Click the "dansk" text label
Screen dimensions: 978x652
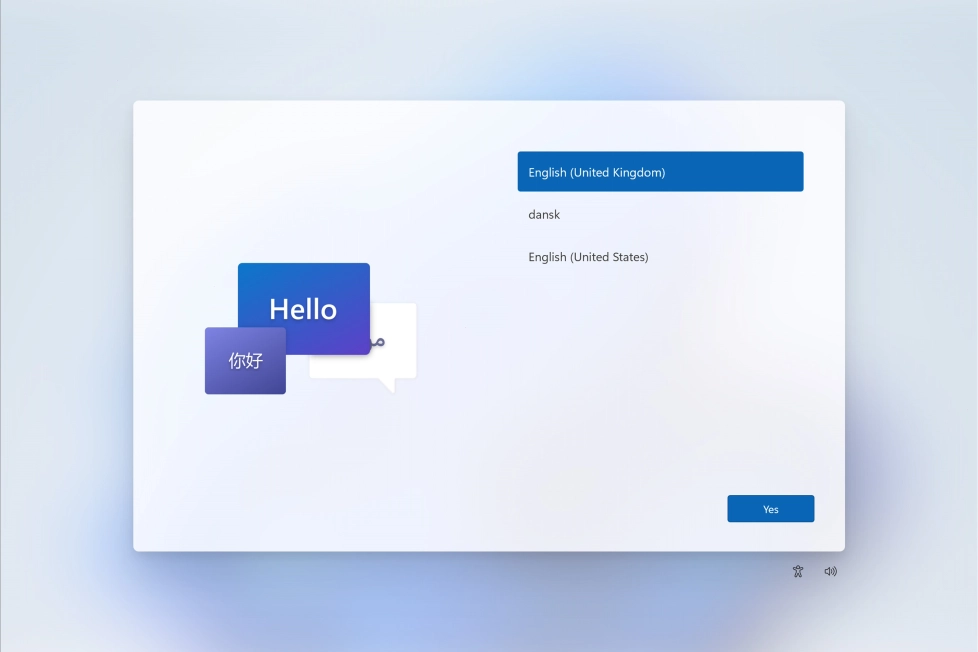pyautogui.click(x=544, y=215)
